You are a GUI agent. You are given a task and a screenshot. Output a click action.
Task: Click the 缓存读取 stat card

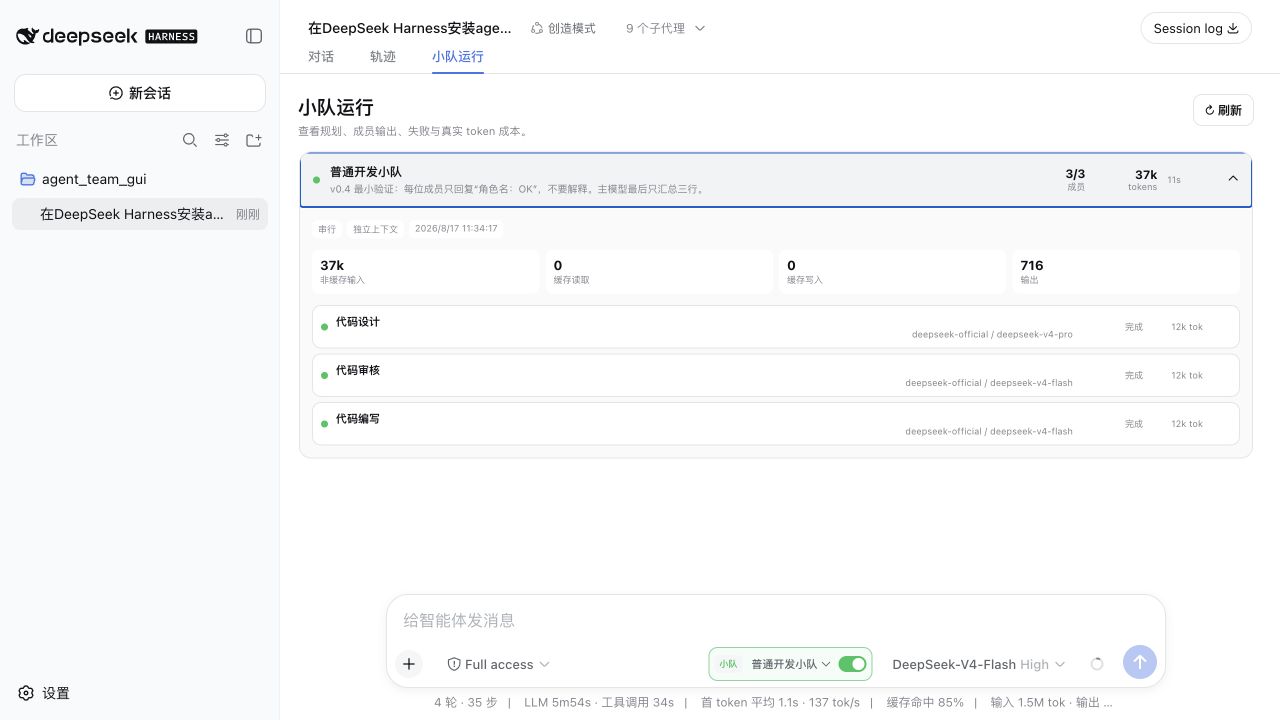659,271
